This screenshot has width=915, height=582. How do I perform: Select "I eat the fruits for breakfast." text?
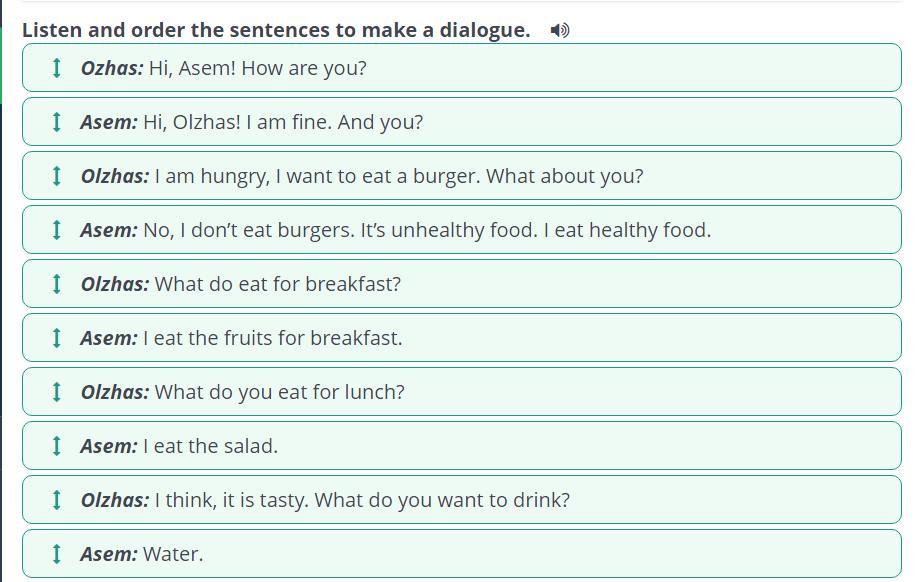(x=272, y=338)
